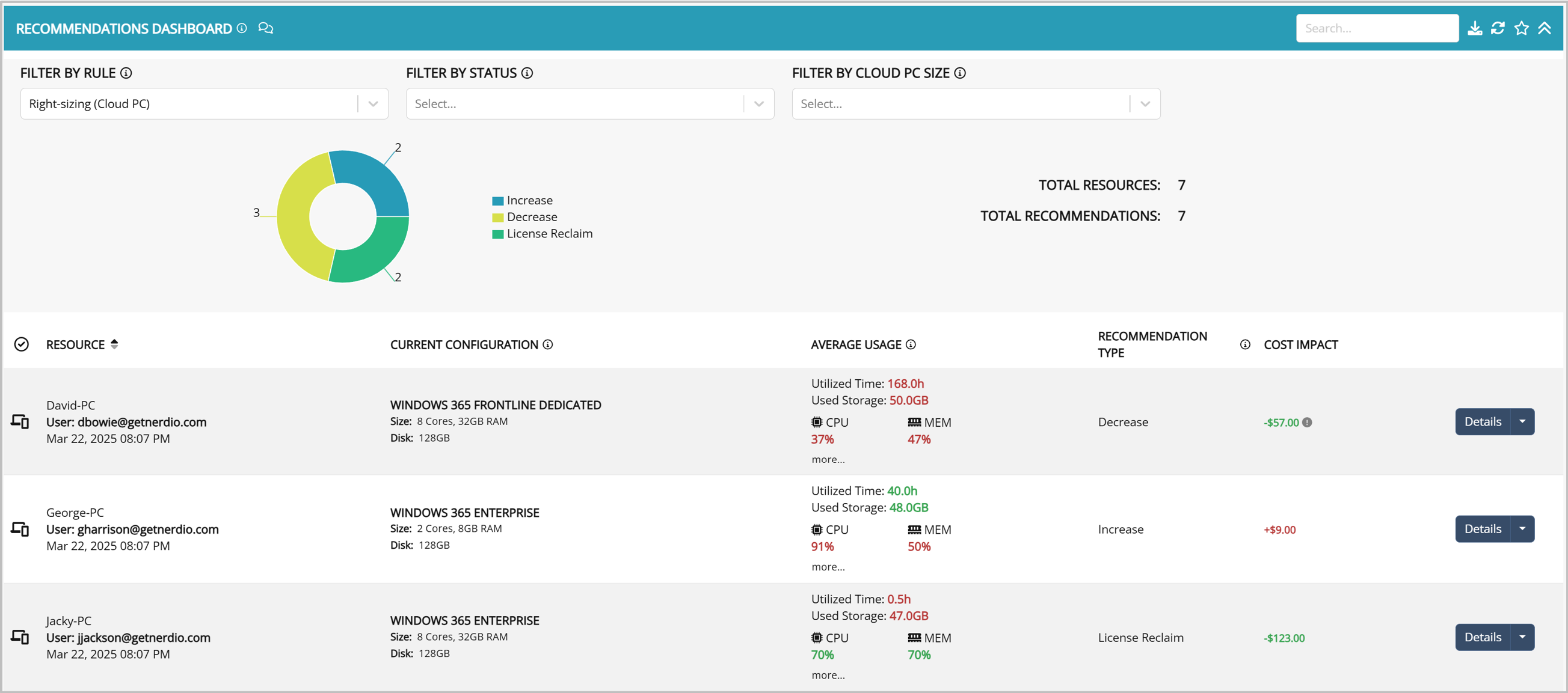Open the Filter By Rule dropdown
The height and width of the screenshot is (693, 1568).
click(x=373, y=104)
